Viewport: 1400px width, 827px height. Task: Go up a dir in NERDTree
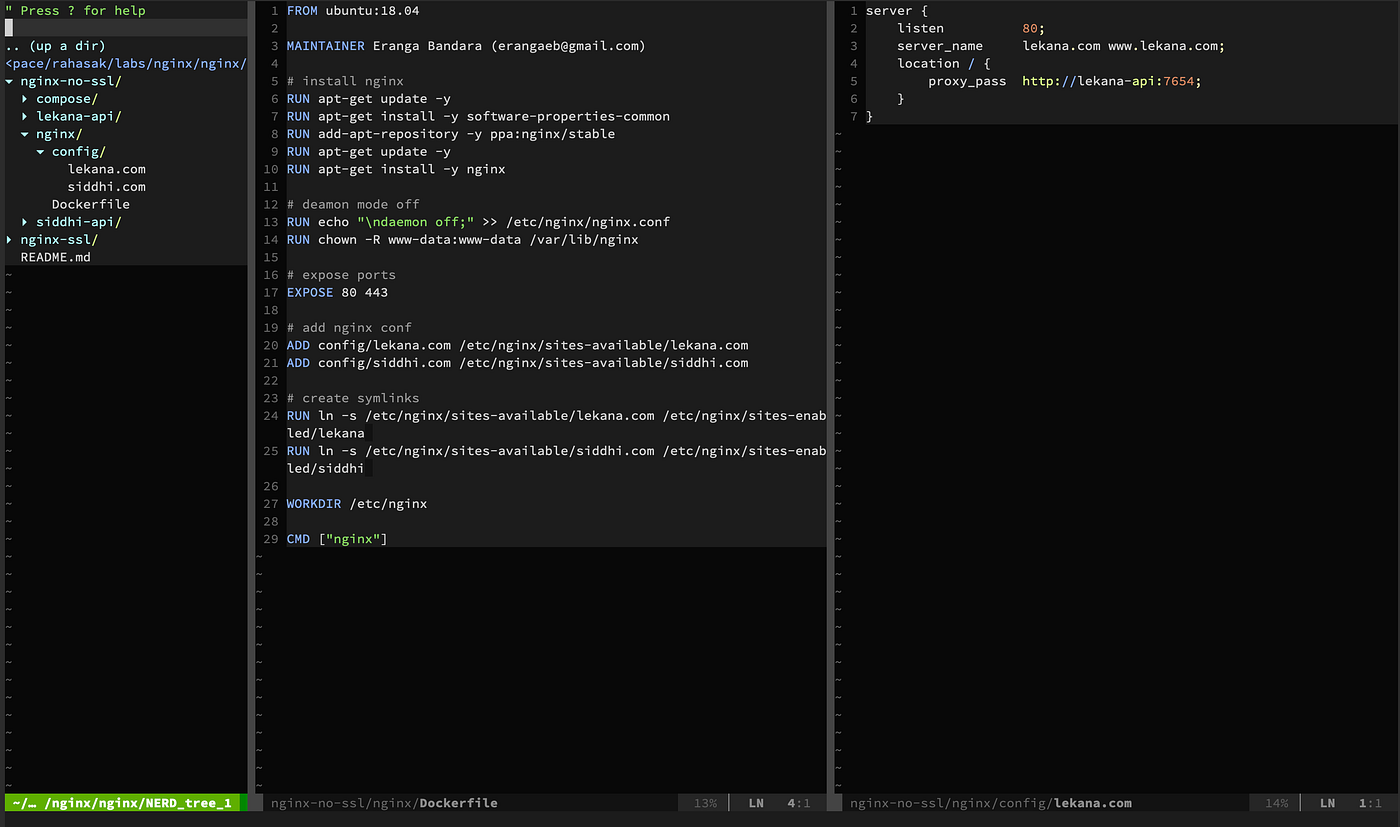point(55,46)
